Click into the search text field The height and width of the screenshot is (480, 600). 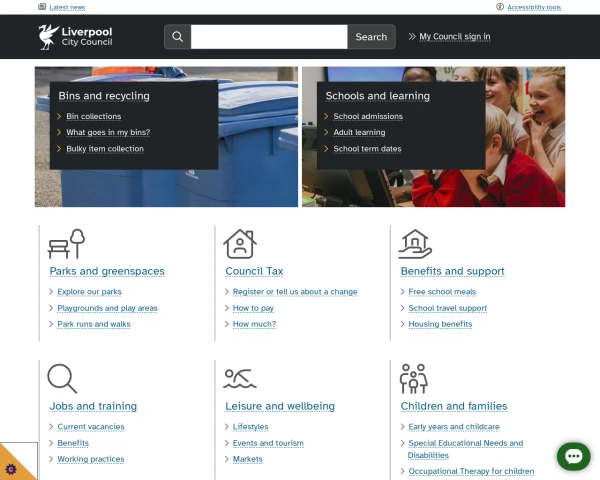pos(269,37)
